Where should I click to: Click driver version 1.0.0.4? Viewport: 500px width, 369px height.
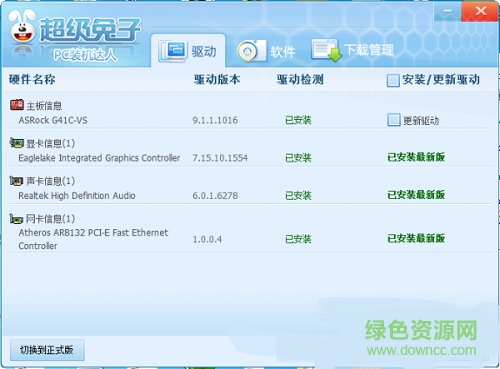pos(207,239)
